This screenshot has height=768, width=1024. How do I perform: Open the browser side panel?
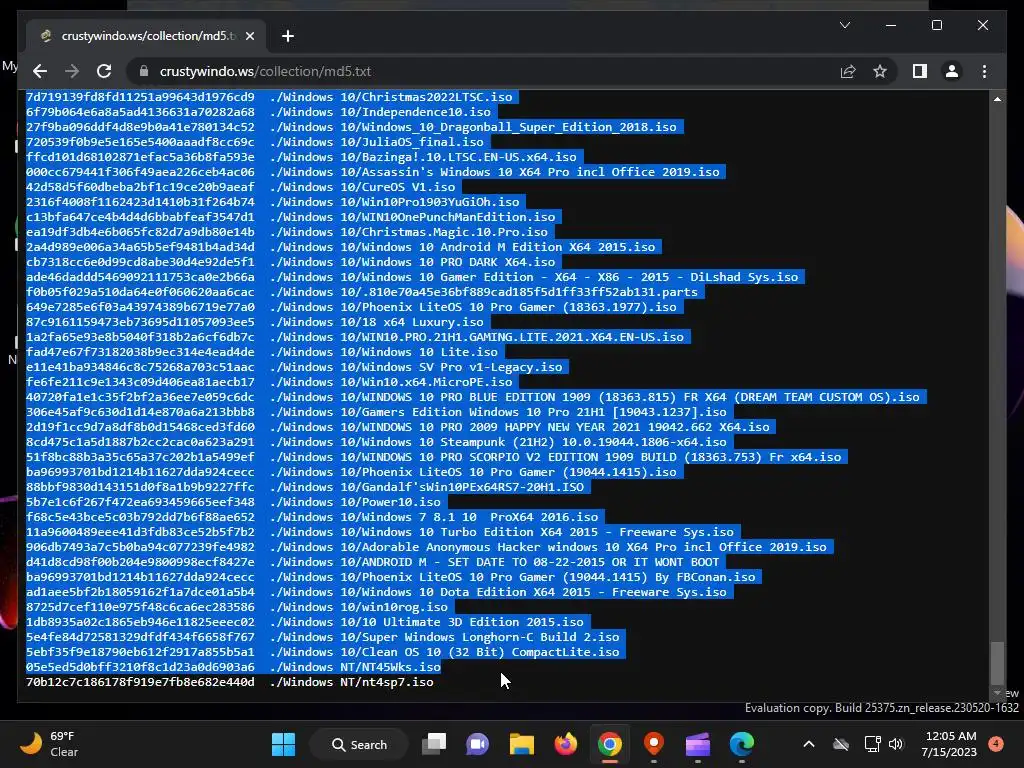(920, 71)
